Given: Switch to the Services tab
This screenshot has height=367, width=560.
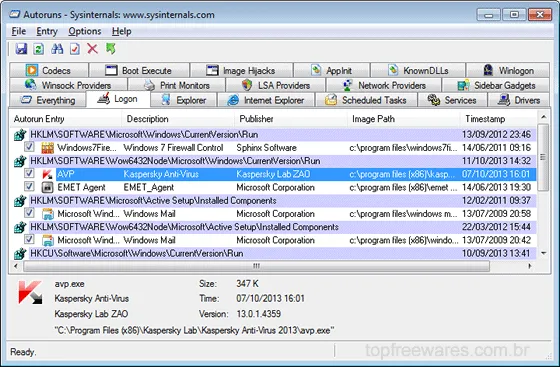Looking at the screenshot, I should pyautogui.click(x=452, y=100).
